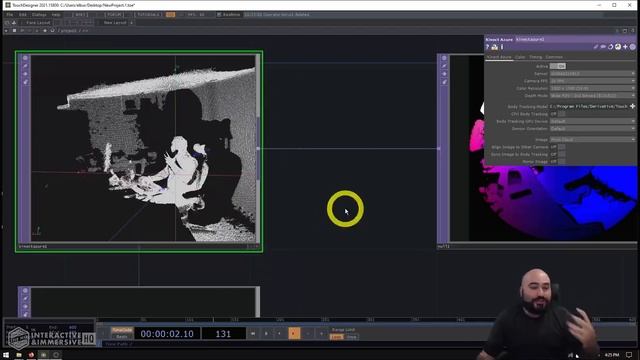
Task: Click node color circle in parameter header
Action: click(x=632, y=47)
